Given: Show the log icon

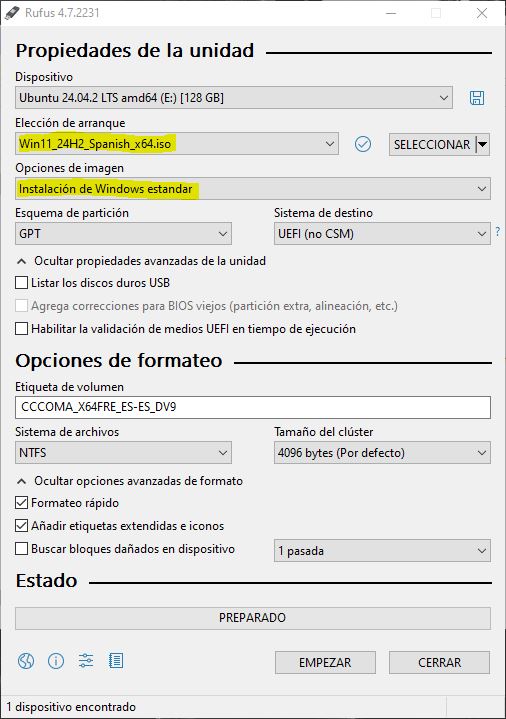Looking at the screenshot, I should click(x=116, y=661).
